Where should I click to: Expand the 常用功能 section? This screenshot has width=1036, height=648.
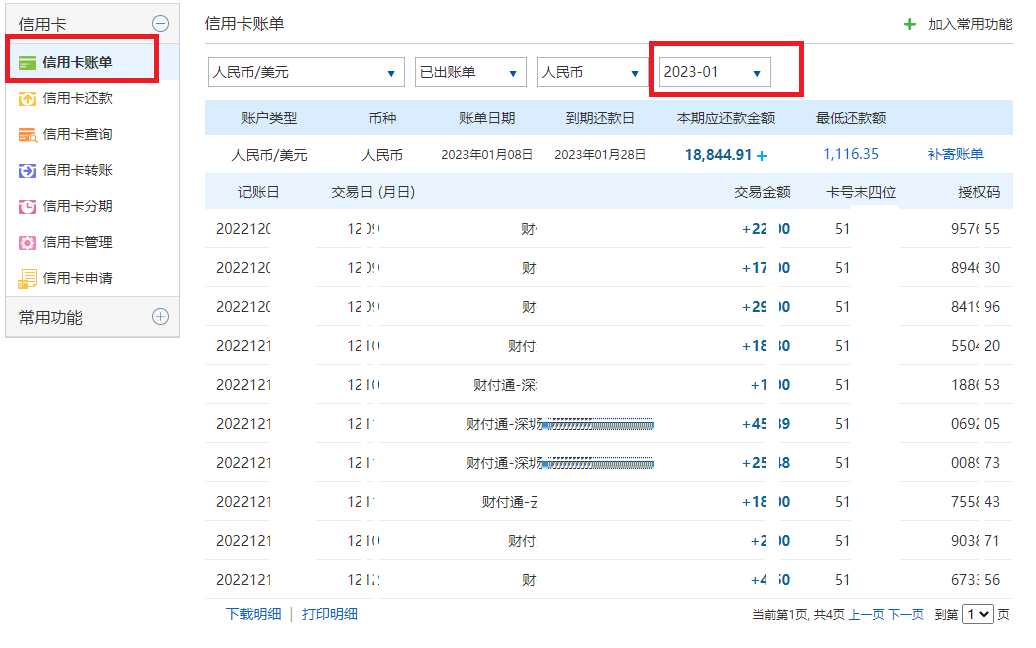click(160, 317)
